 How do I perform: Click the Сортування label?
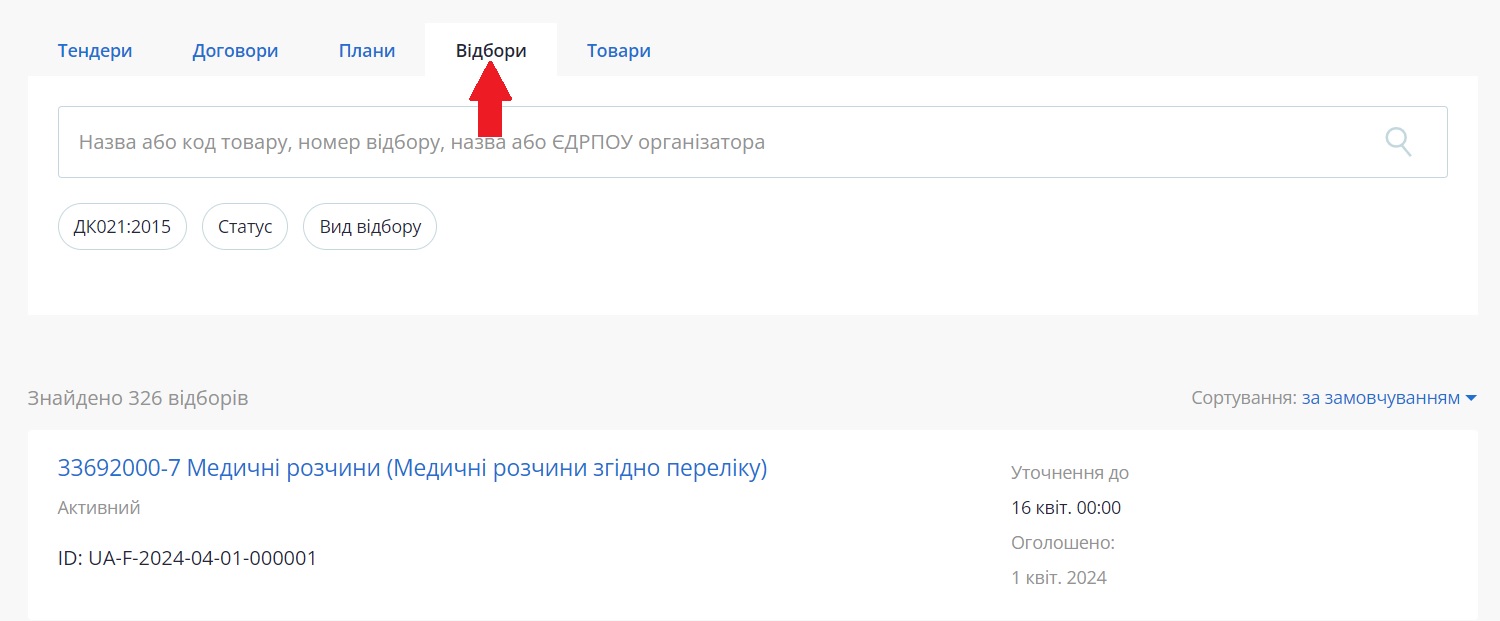coord(1243,398)
